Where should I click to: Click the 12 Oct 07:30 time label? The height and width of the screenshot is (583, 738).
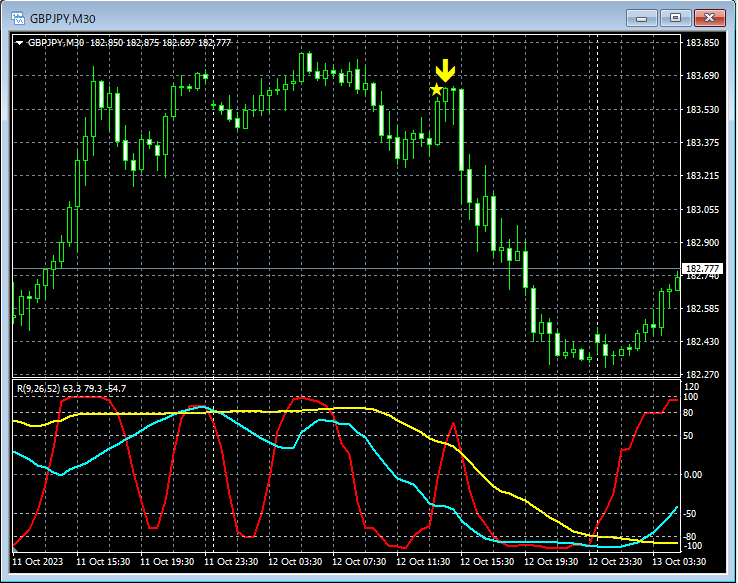[x=359, y=562]
